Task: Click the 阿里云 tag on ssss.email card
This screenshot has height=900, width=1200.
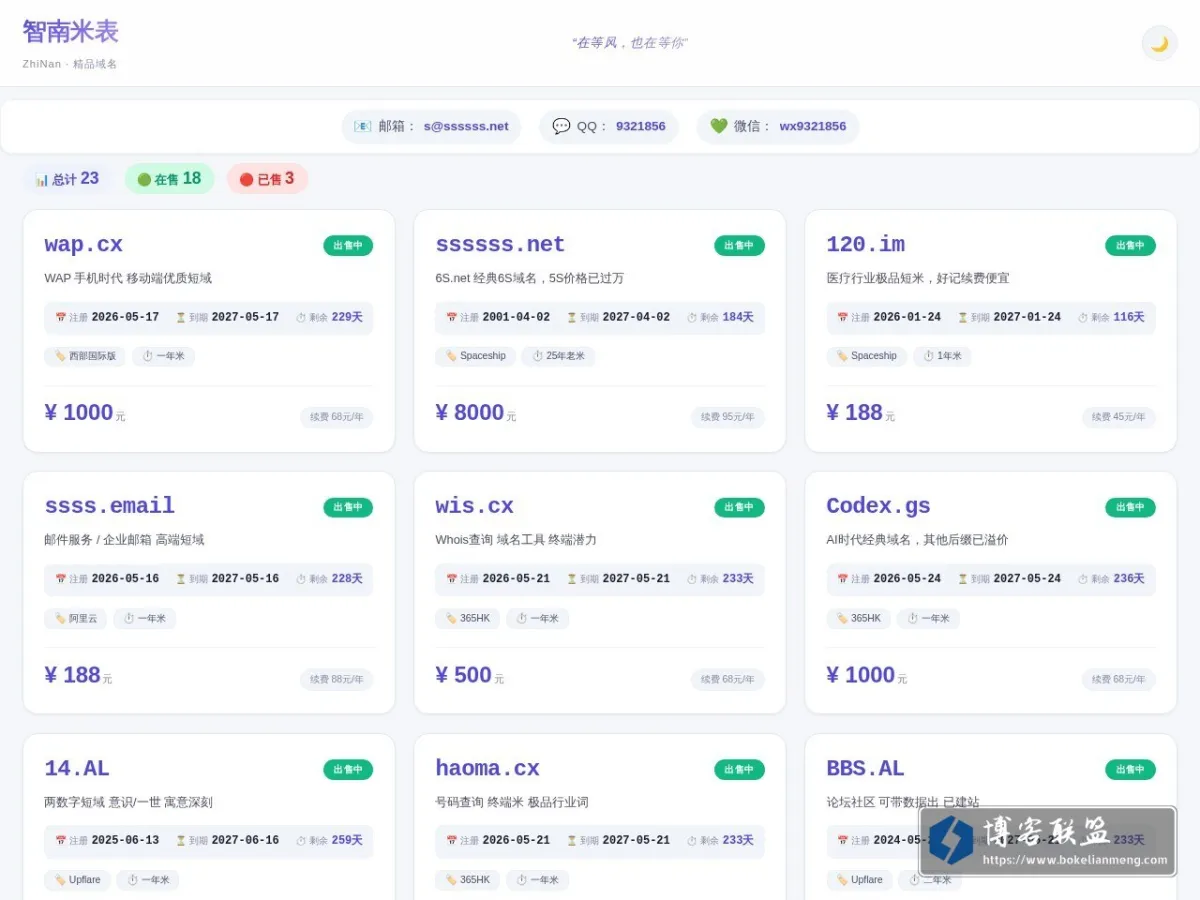Action: point(75,618)
